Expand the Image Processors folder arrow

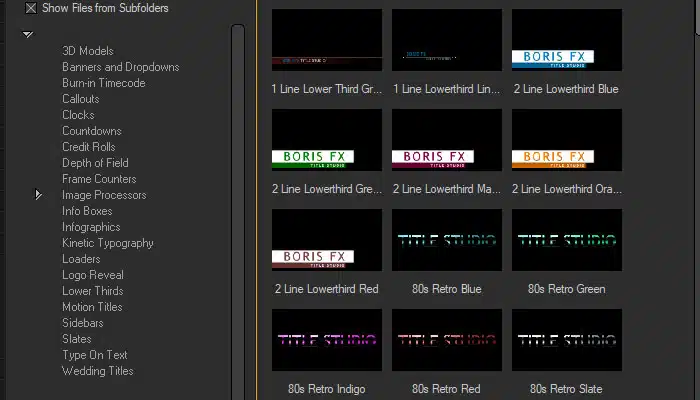pyautogui.click(x=38, y=195)
